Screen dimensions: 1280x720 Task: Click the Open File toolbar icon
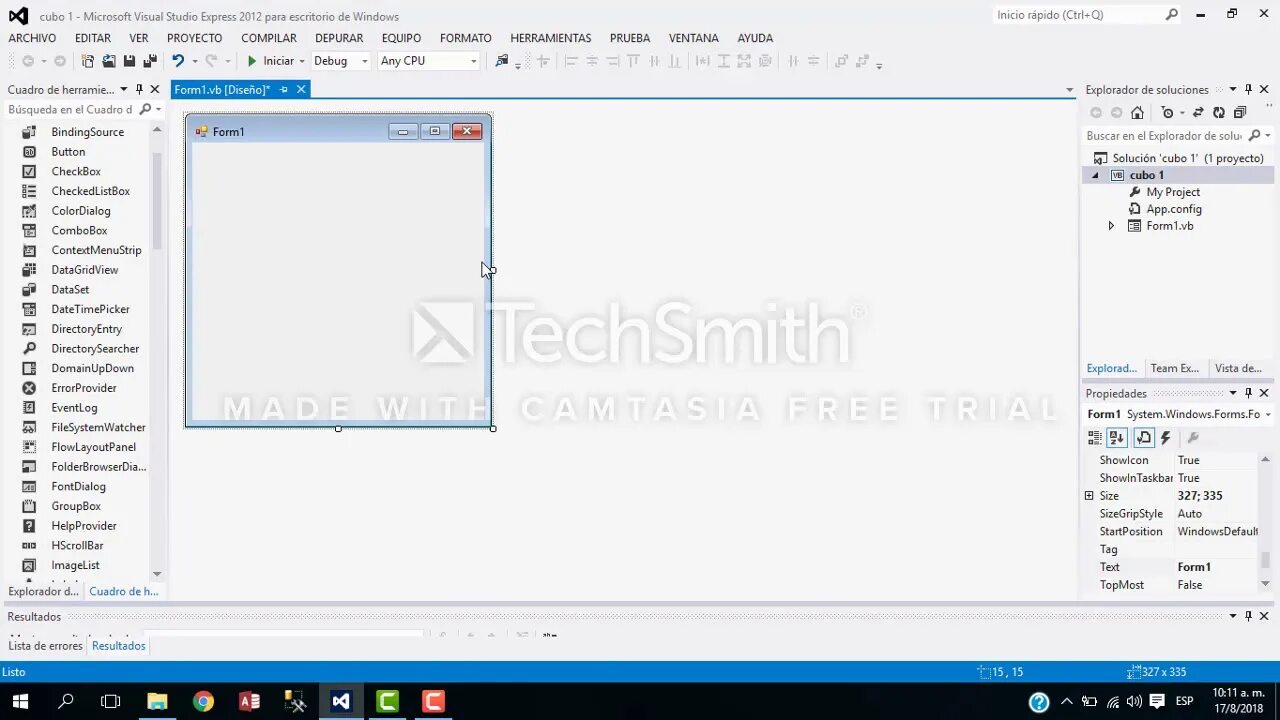[x=109, y=61]
